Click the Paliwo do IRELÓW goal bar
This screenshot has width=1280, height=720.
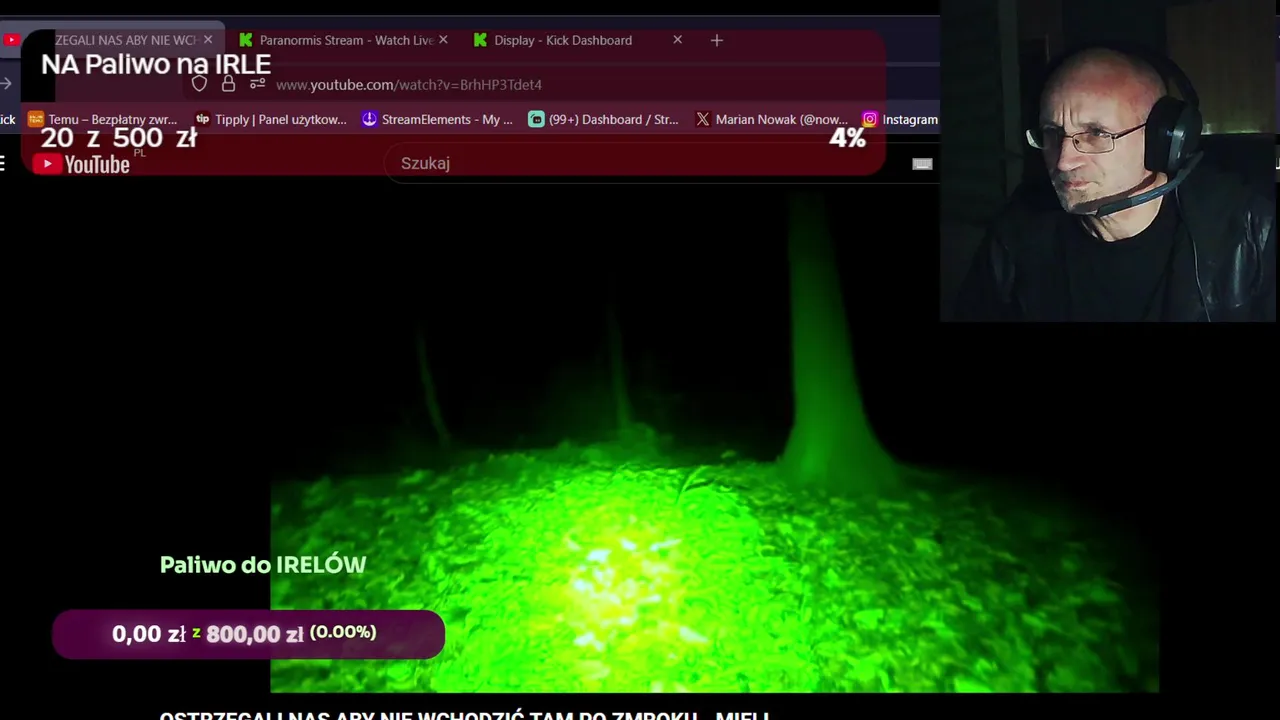(248, 634)
